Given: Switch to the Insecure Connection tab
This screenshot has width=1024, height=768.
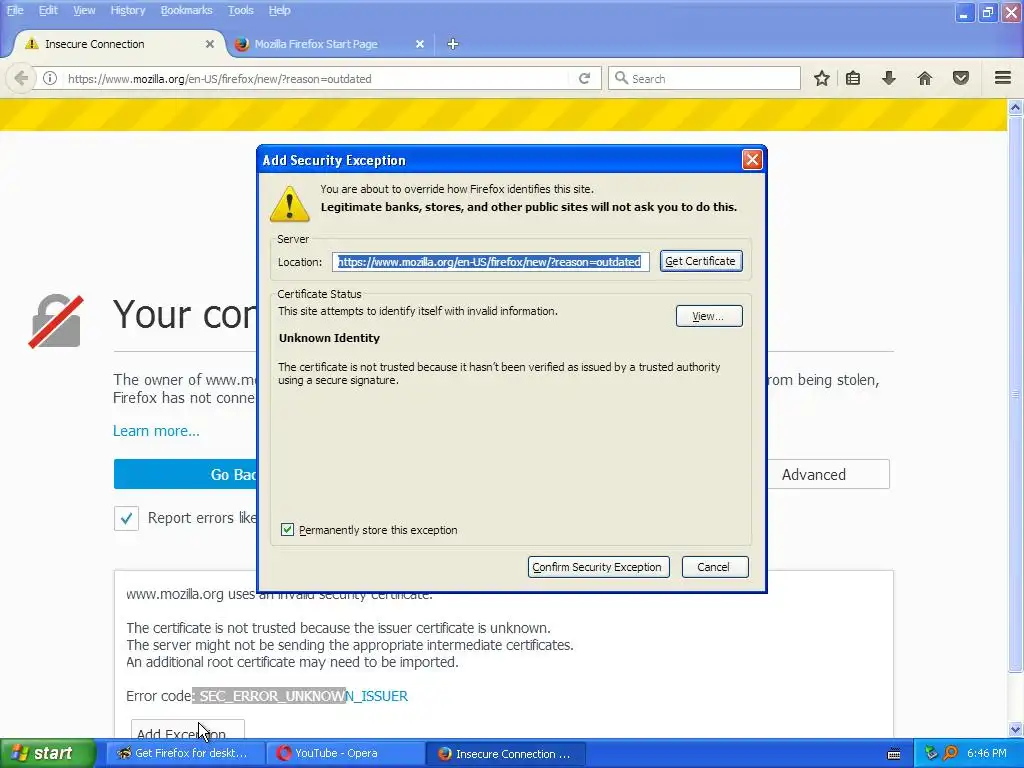Looking at the screenshot, I should click(x=118, y=44).
